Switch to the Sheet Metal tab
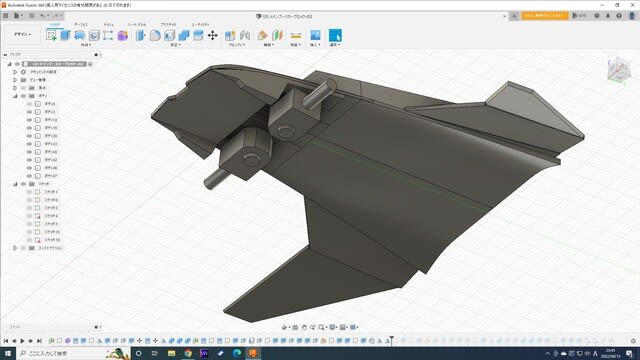Image resolution: width=640 pixels, height=360 pixels. point(137,24)
